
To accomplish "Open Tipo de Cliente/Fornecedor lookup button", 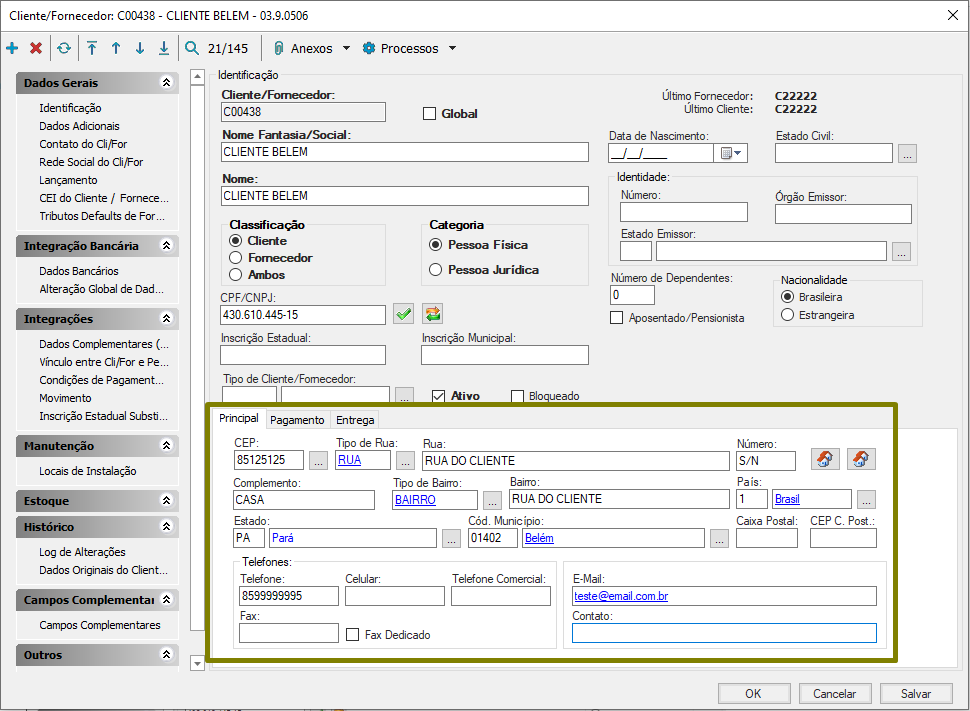I will tap(405, 396).
